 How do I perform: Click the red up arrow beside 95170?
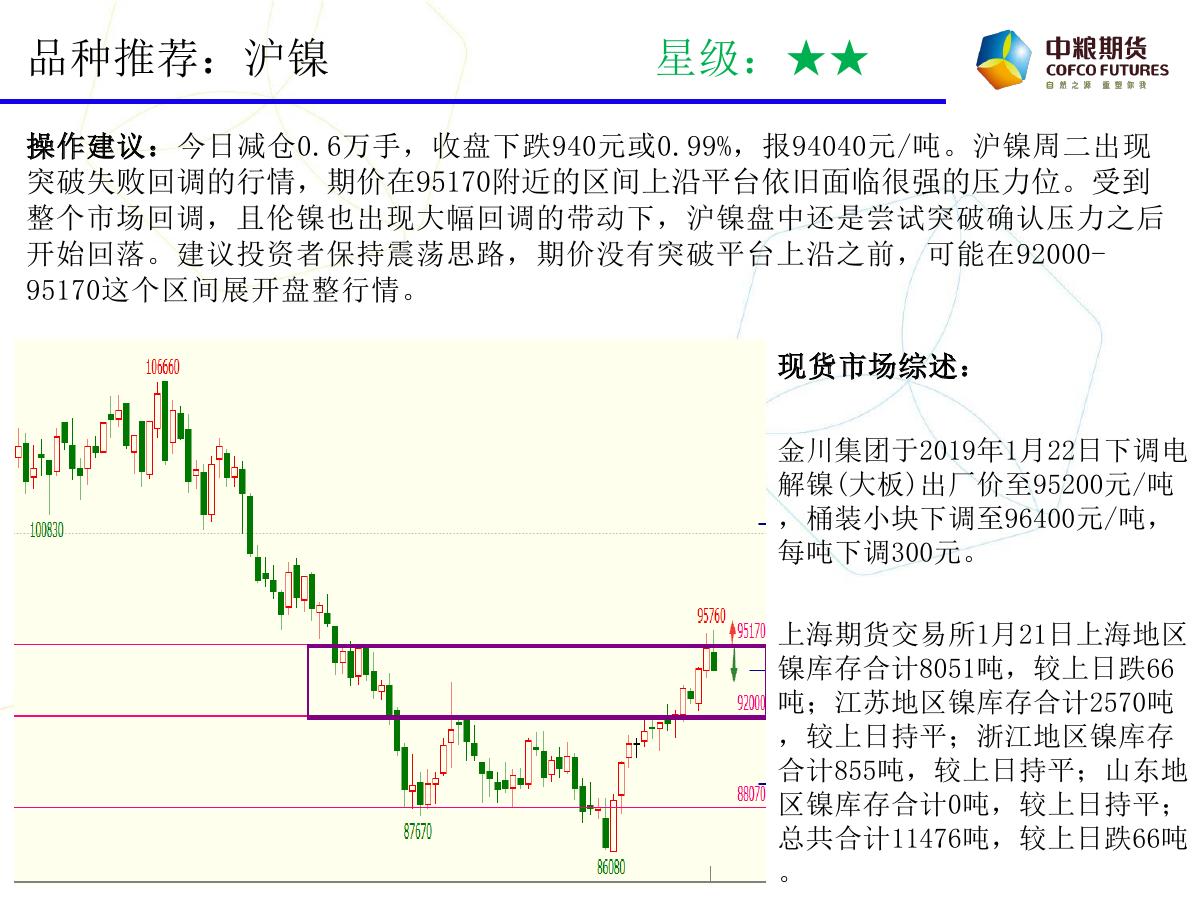click(x=732, y=631)
